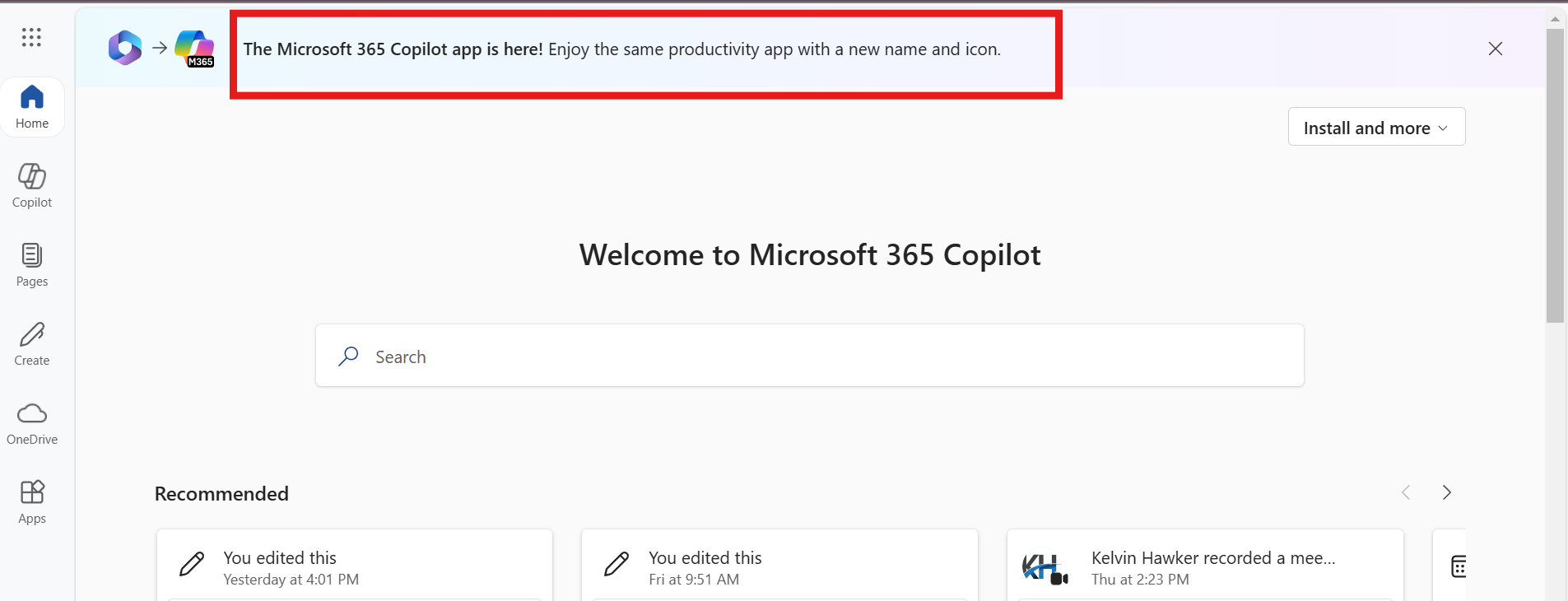Image resolution: width=1568 pixels, height=601 pixels.
Task: Open OneDrive from the sidebar
Action: [x=32, y=423]
